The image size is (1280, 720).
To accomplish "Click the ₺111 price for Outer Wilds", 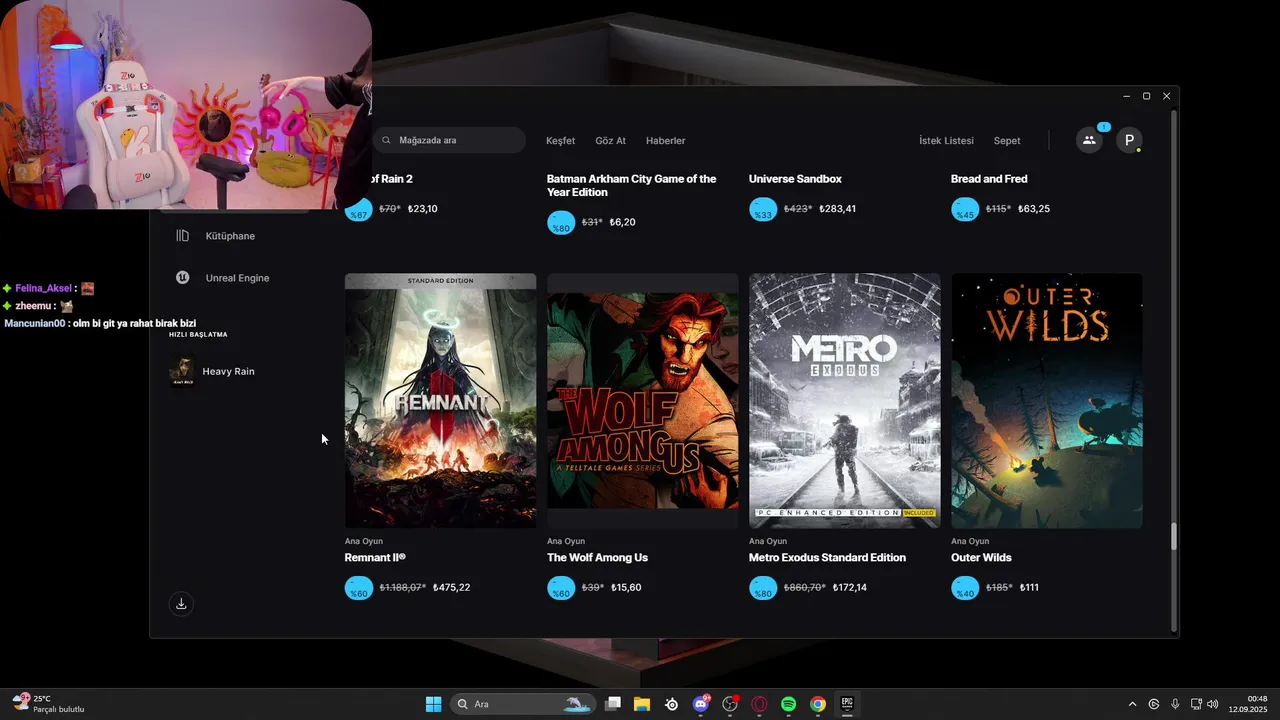I will click(1029, 588).
